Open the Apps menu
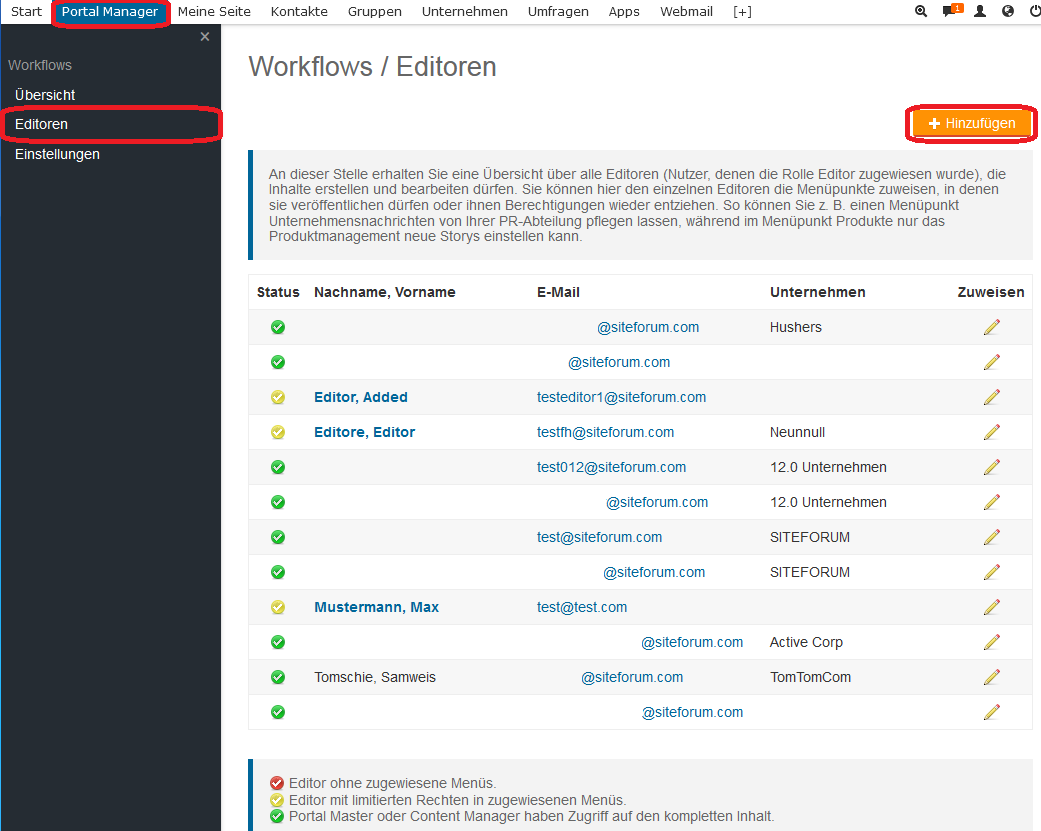This screenshot has height=831, width=1041. point(624,11)
